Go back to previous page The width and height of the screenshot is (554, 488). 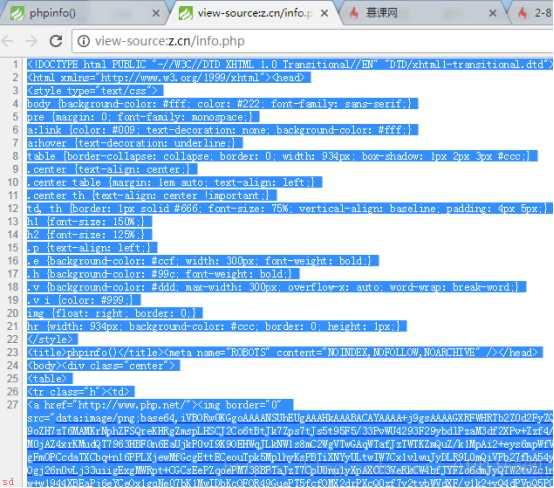[8, 41]
